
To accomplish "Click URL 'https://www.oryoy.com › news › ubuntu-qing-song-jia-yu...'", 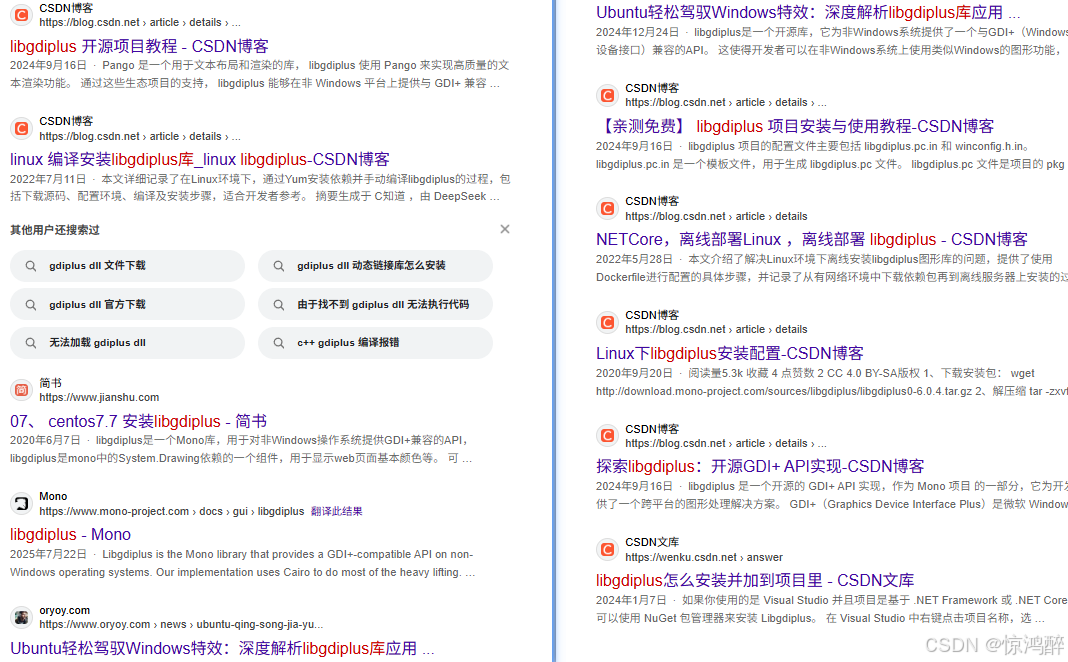I will click(x=181, y=625).
